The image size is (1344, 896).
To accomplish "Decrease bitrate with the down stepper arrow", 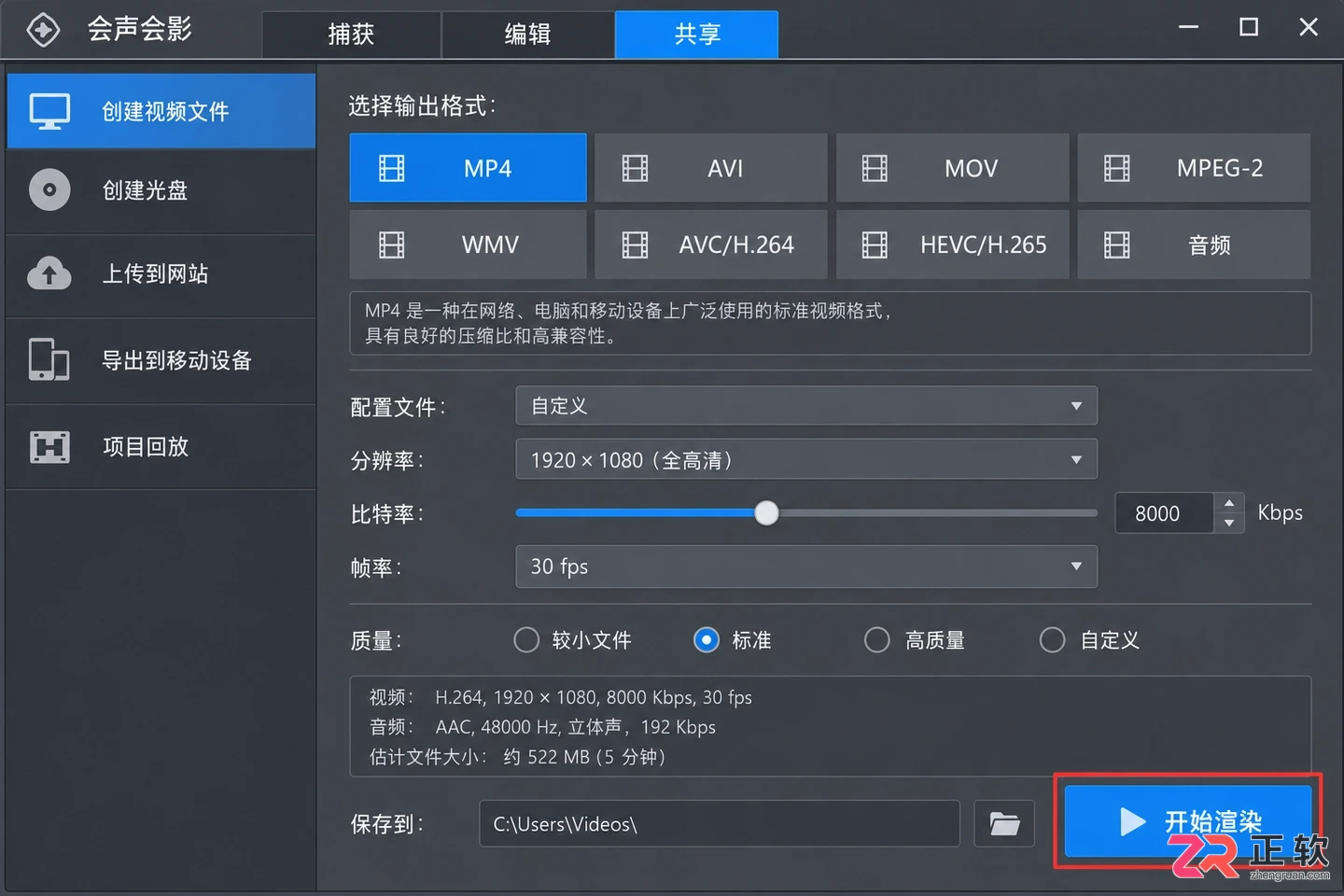I will (1229, 524).
